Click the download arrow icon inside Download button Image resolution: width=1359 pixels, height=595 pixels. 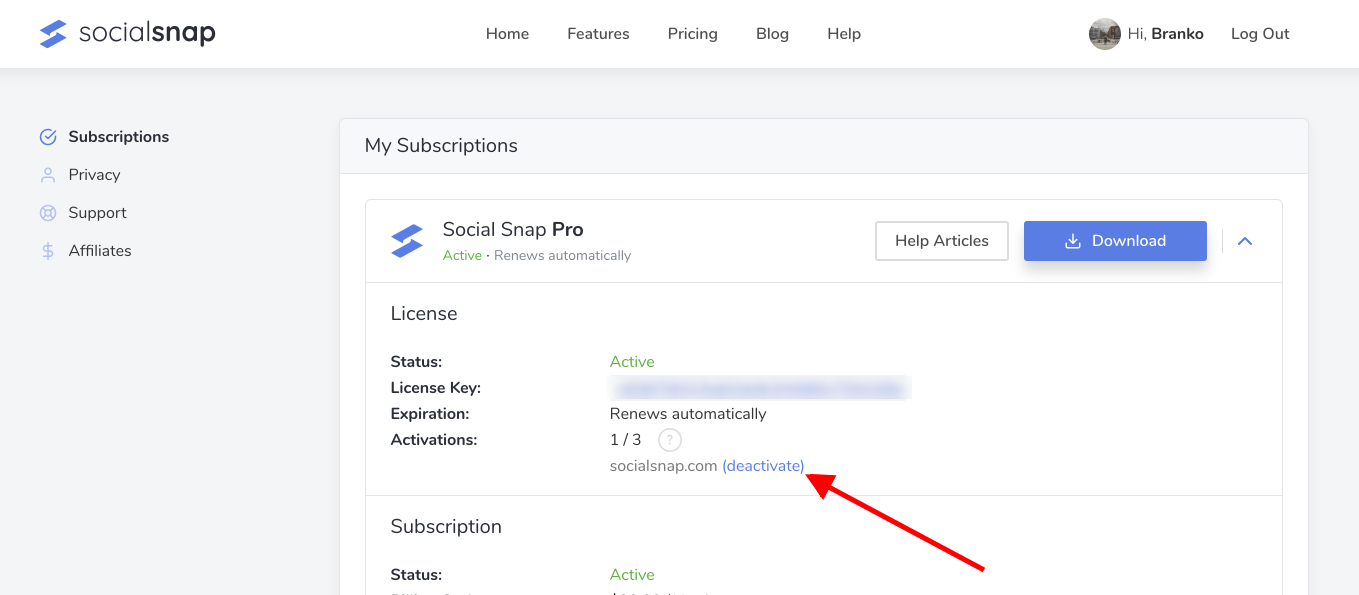coord(1073,240)
